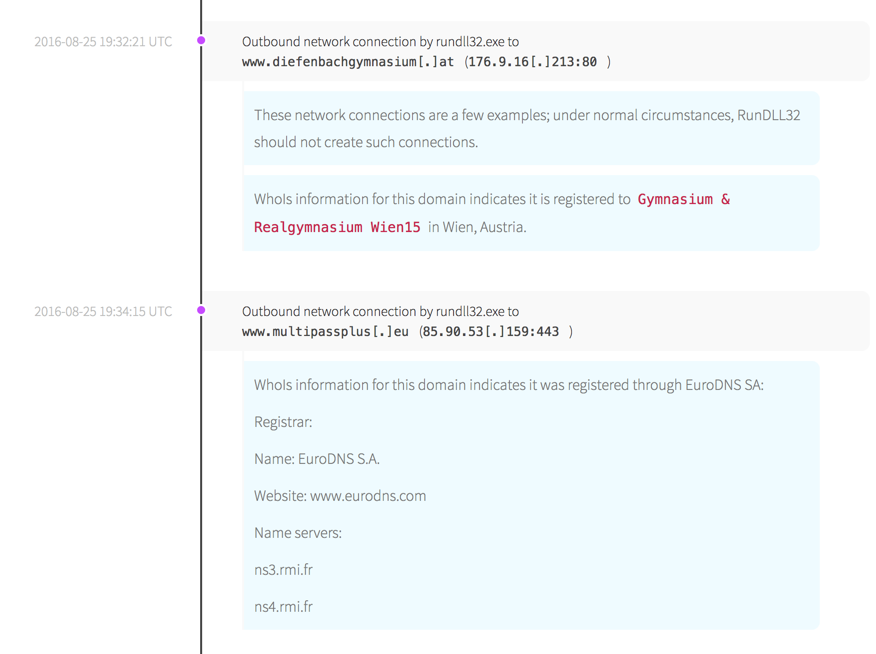This screenshot has height=654, width=876.
Task: Click the second 'Outbound network connection' event header
Action: (380, 312)
